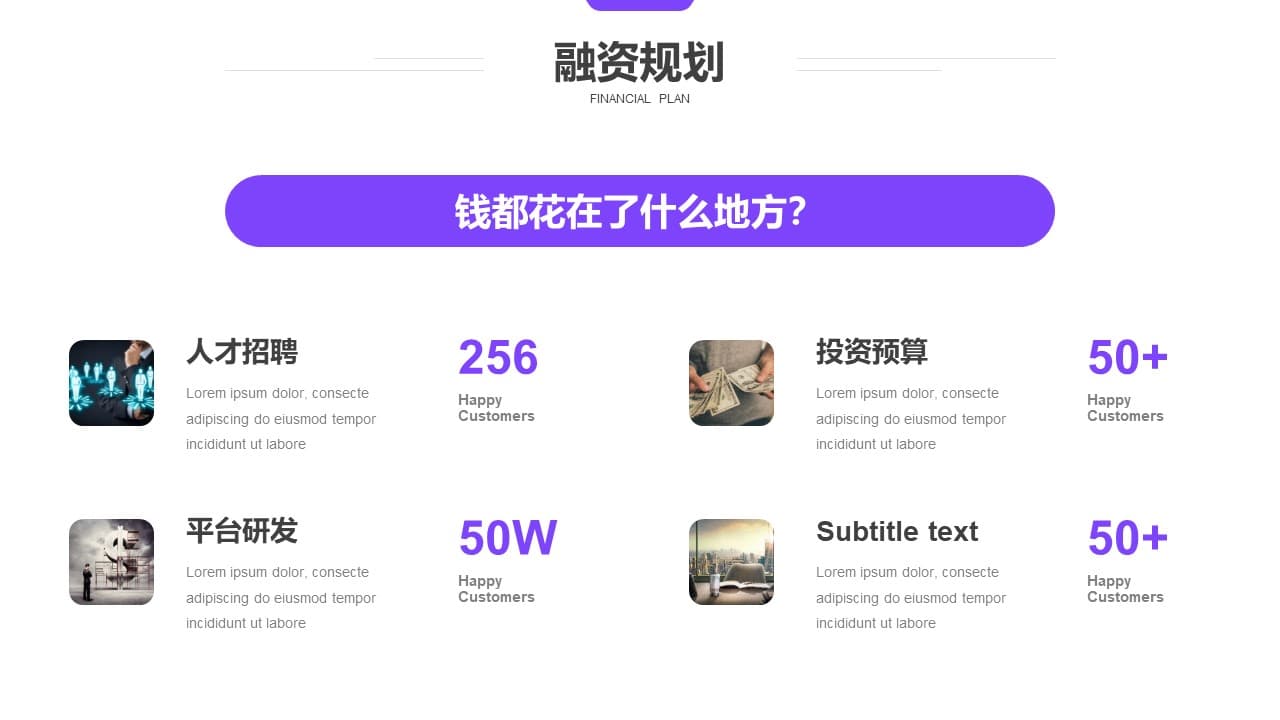Select the title 融资规划

(x=639, y=63)
